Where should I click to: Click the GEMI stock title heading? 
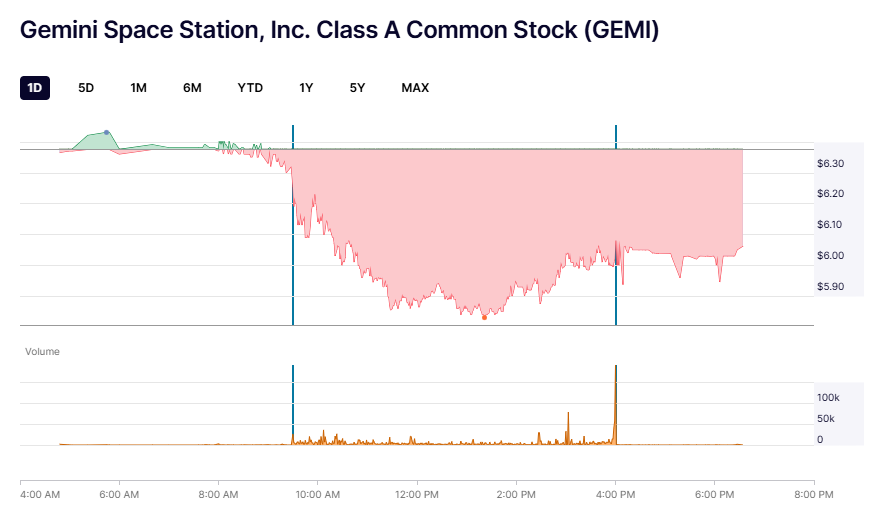pos(339,31)
